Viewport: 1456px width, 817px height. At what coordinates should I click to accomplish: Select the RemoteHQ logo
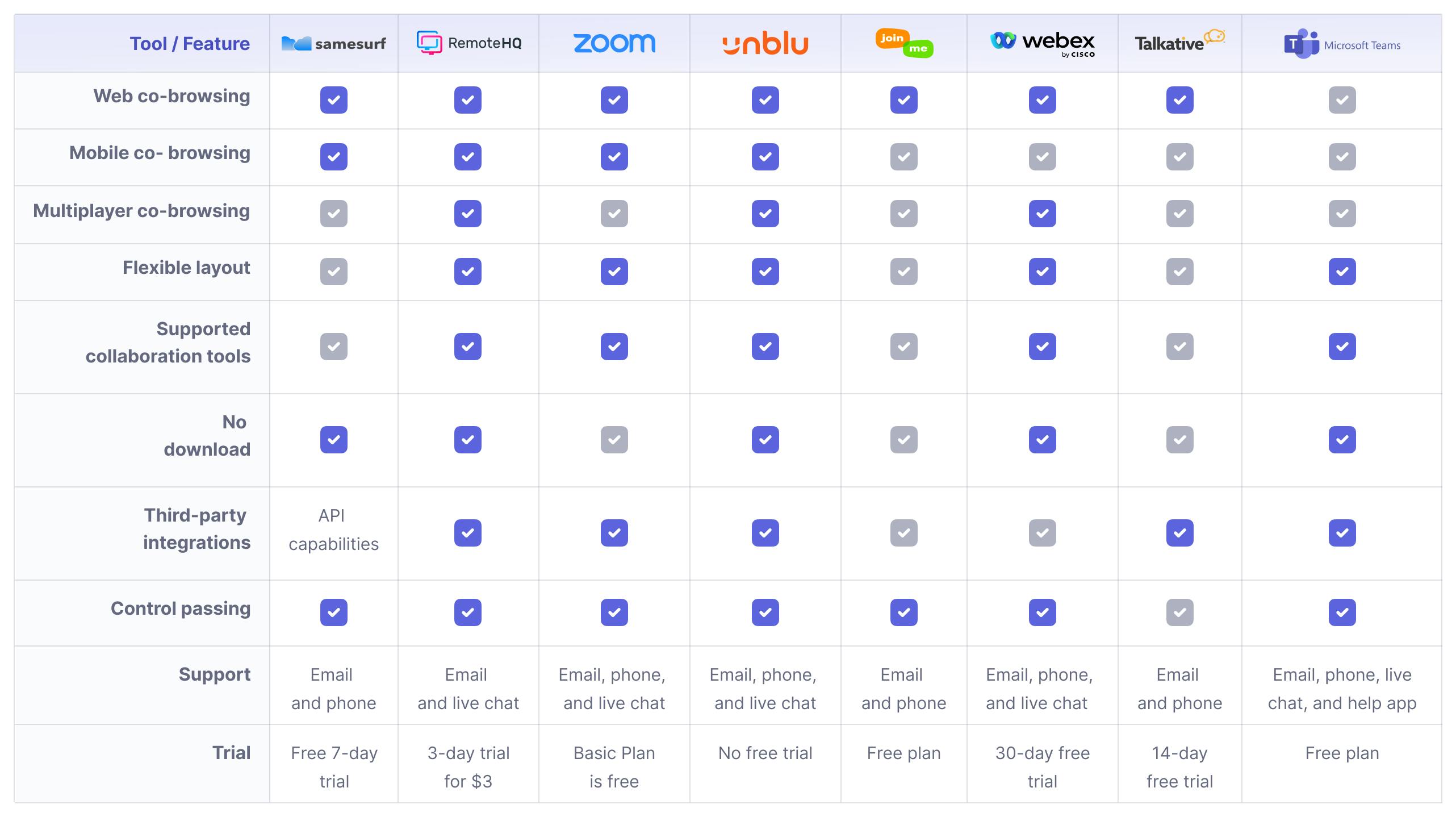(468, 43)
